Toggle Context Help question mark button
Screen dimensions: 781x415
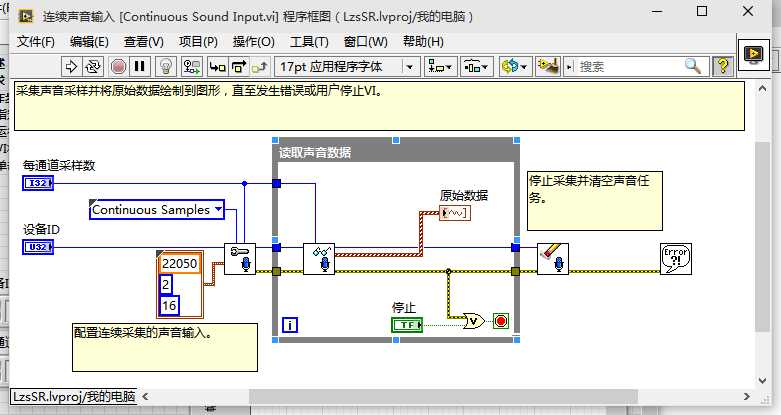point(723,66)
